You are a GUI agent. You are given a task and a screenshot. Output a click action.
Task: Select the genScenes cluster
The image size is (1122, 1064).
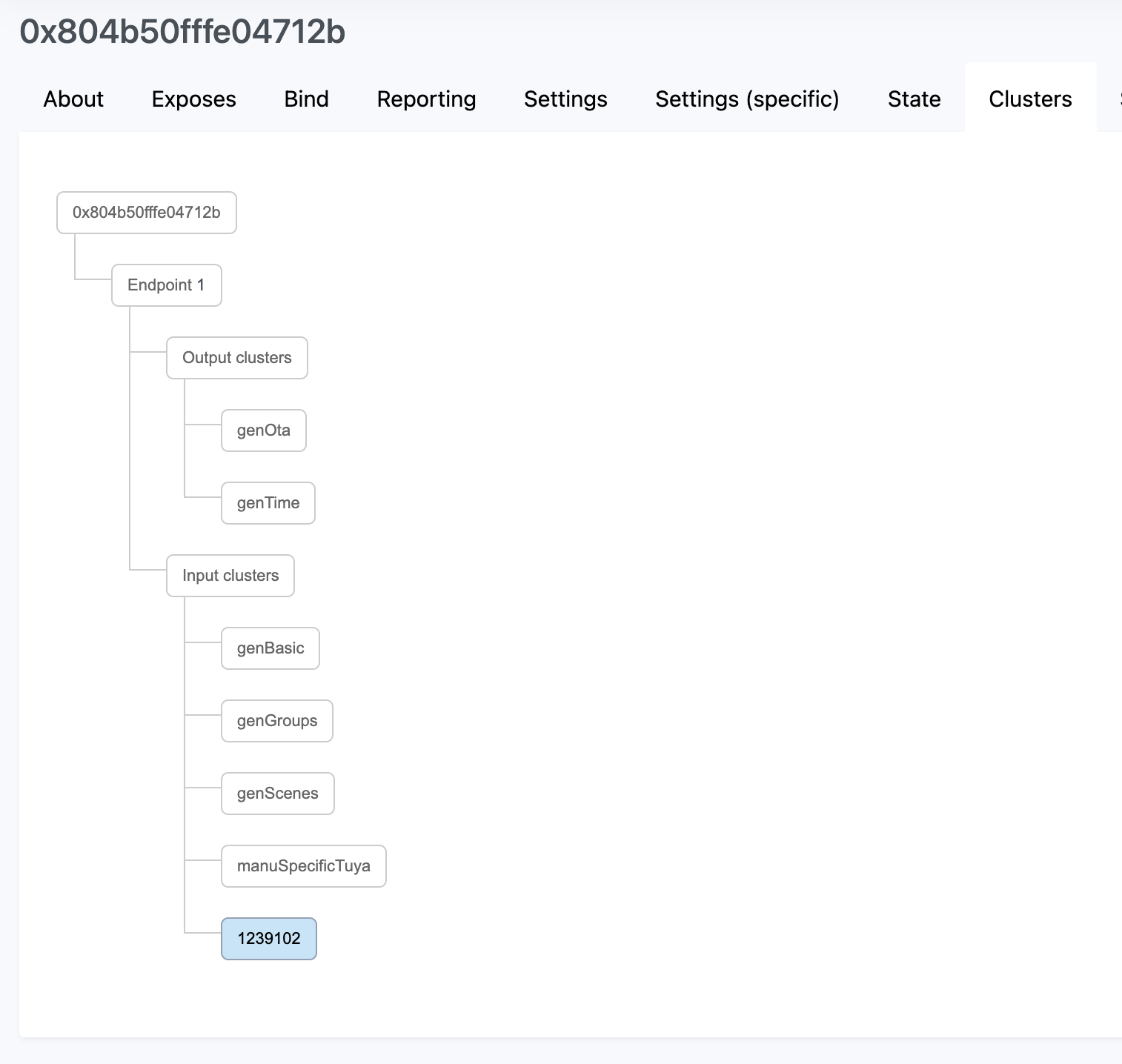click(277, 793)
